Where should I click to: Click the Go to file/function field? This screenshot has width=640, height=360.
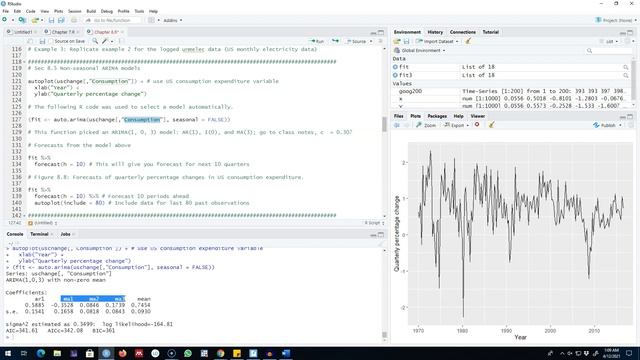click(112, 20)
